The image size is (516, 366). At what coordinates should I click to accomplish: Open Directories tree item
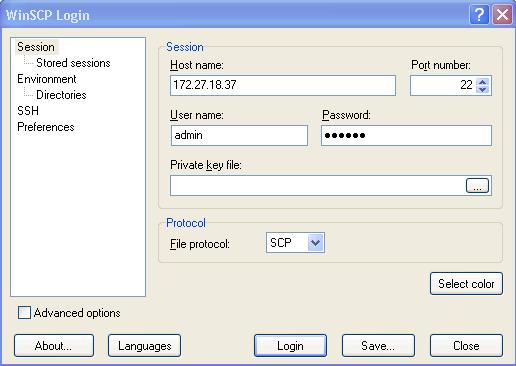coord(61,95)
